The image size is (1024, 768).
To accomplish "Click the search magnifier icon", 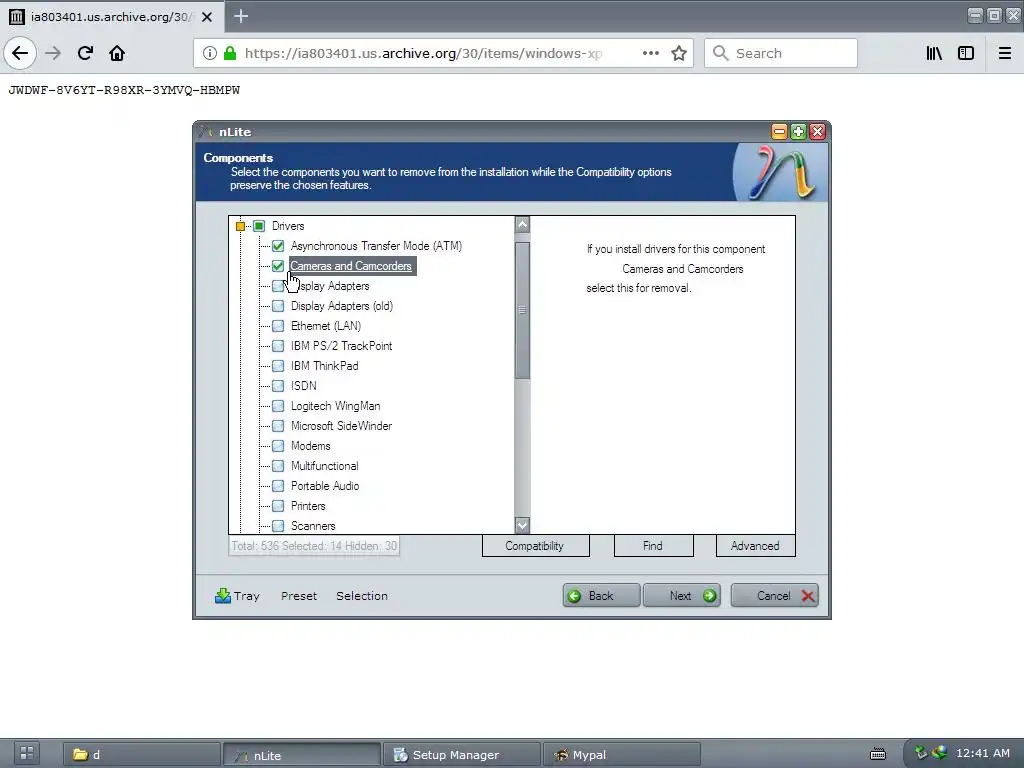I will (x=720, y=53).
